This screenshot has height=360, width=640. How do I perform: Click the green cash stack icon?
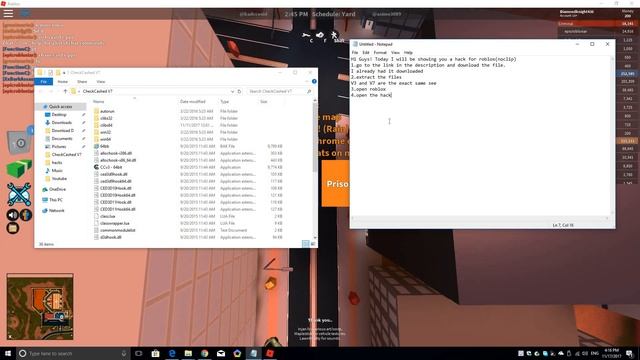pyautogui.click(x=19, y=168)
